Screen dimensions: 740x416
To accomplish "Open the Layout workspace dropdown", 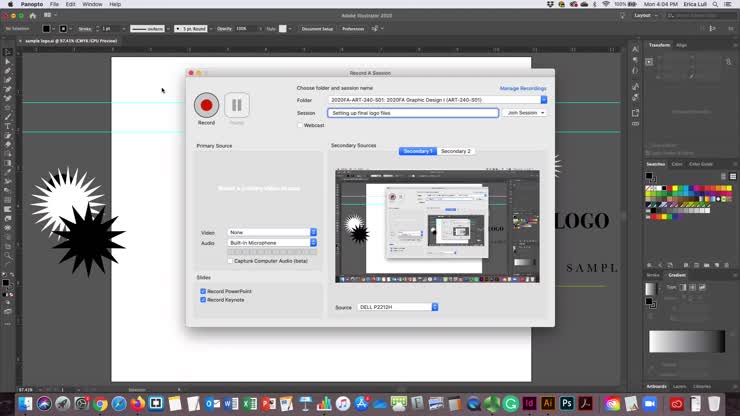I will tap(646, 16).
